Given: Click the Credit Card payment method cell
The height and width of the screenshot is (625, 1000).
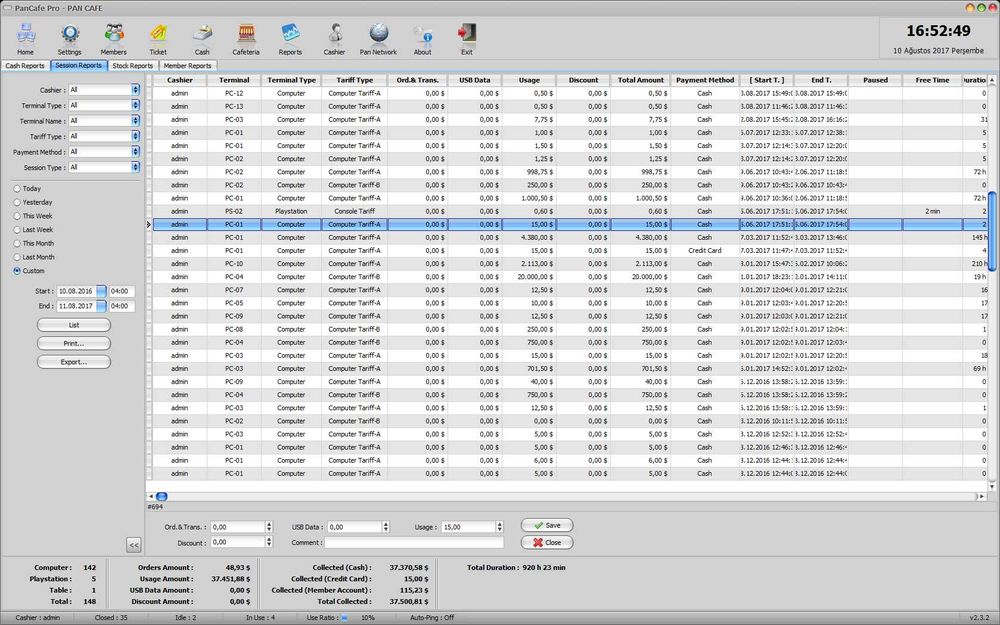Looking at the screenshot, I should point(705,251).
